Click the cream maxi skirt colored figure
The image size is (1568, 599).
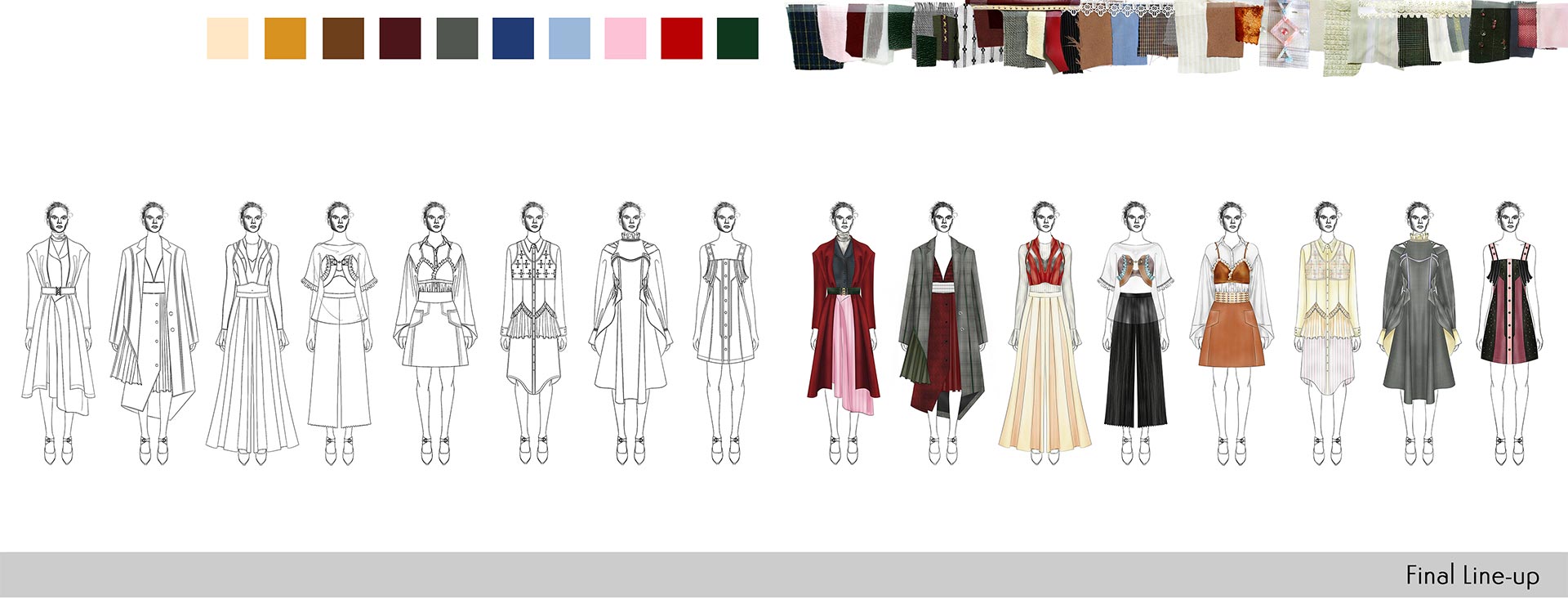[1045, 333]
